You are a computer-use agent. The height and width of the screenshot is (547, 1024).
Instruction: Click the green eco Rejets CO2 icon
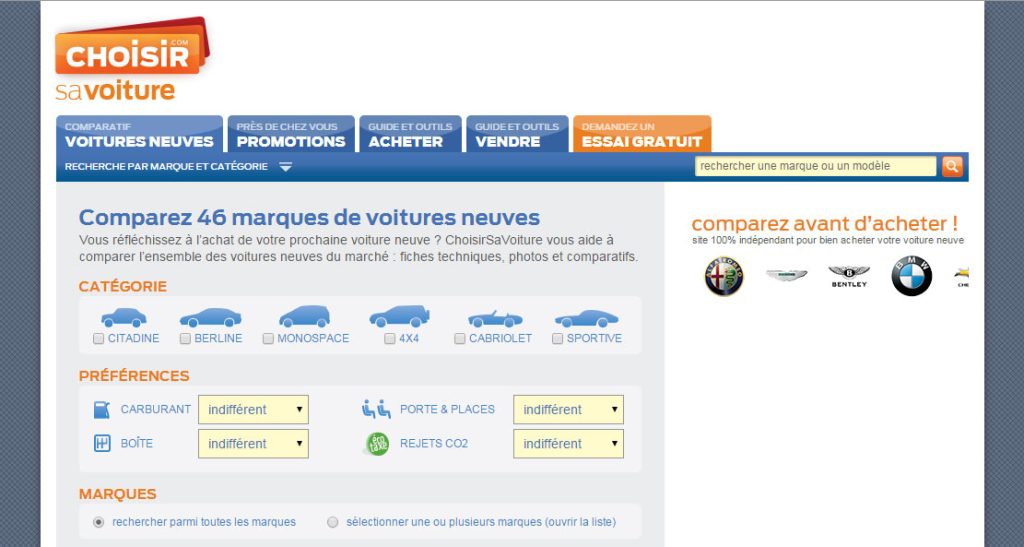pos(377,444)
